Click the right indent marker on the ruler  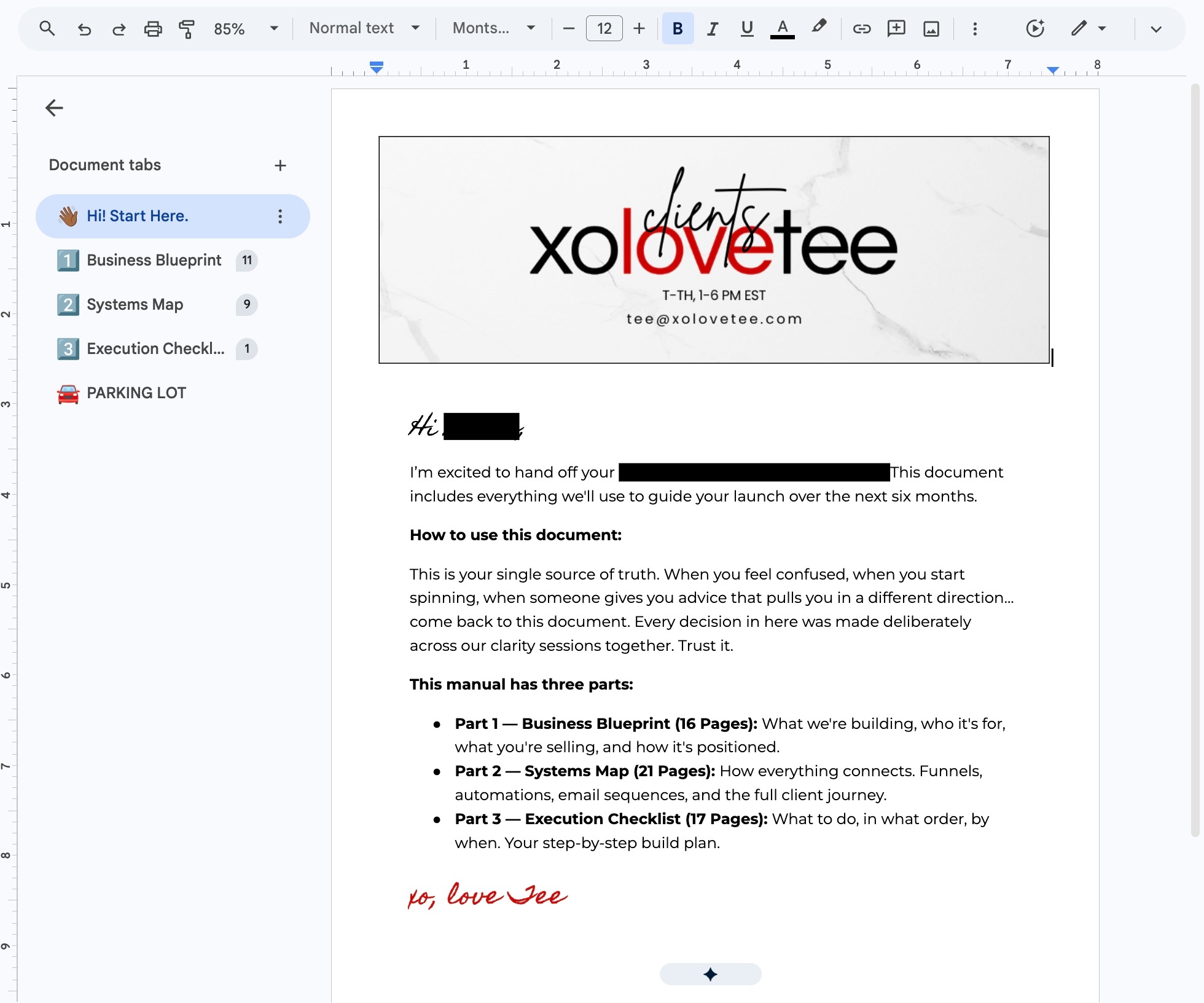pos(1053,70)
